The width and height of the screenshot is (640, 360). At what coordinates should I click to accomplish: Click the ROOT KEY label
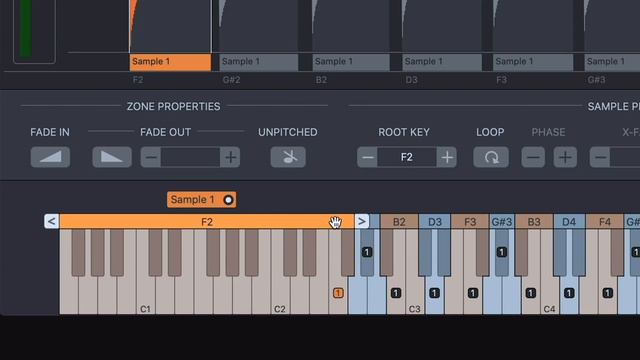pos(404,132)
